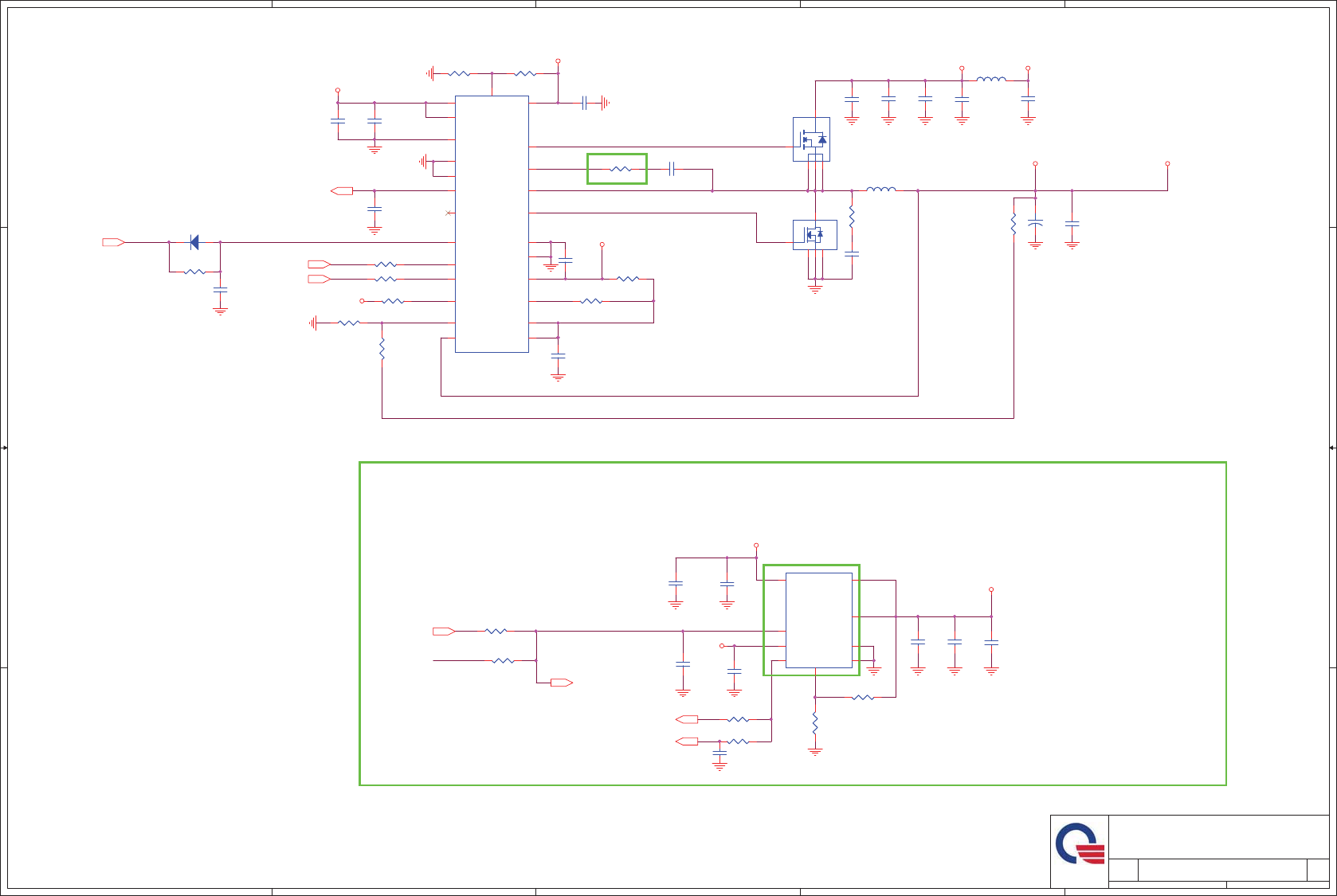Click the horizontal capacitor between the two MOSFET lines
This screenshot has height=896, width=1337.
tap(672, 169)
